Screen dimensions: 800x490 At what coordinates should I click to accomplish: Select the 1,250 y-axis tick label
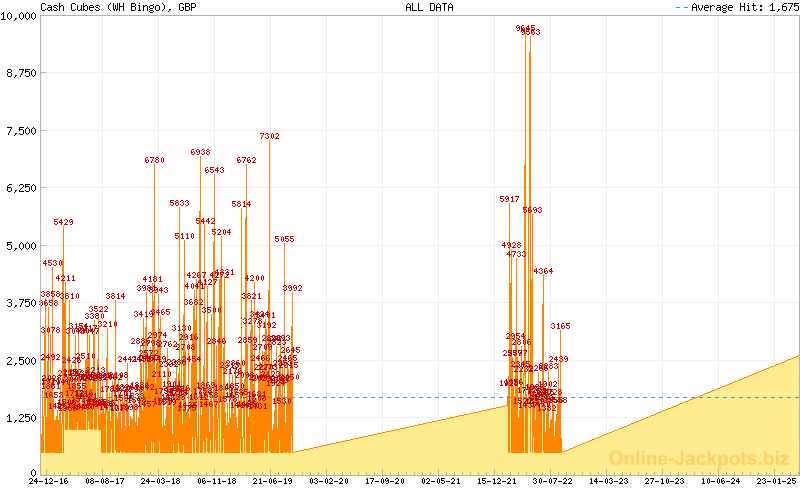[x=22, y=417]
